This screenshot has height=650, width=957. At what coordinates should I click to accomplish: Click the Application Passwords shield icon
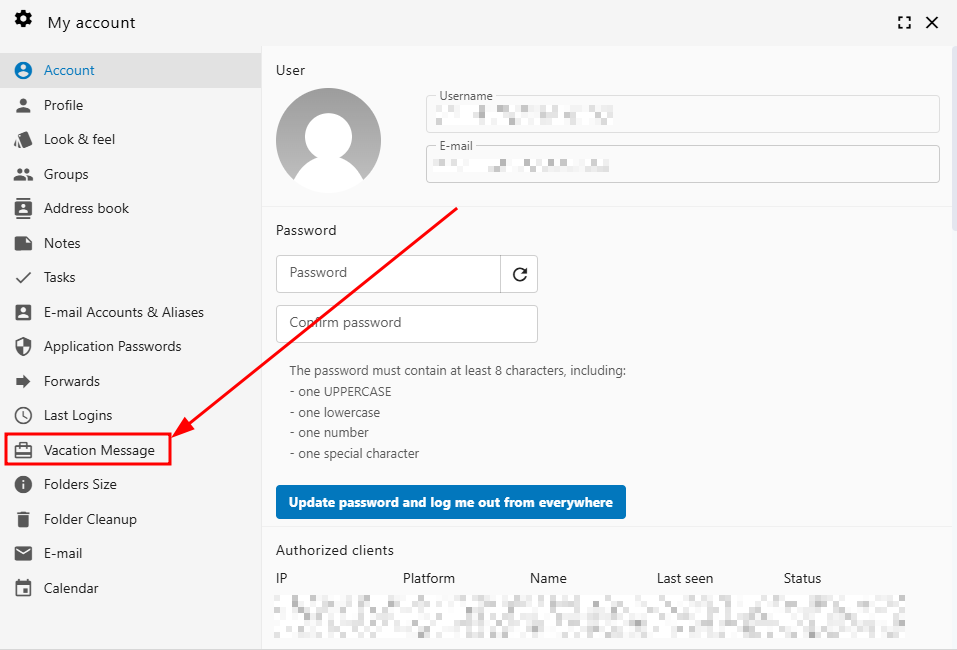23,347
